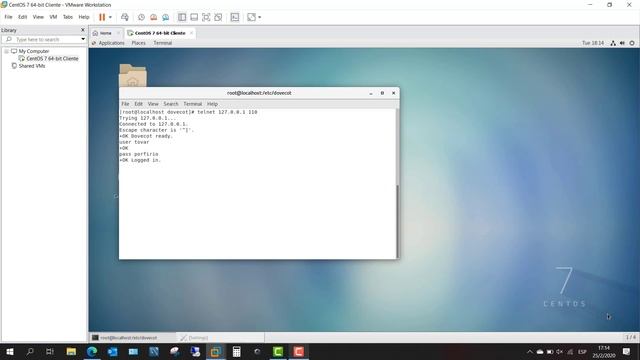Click the stretch guest display icon
The image size is (640, 360).
(251, 17)
